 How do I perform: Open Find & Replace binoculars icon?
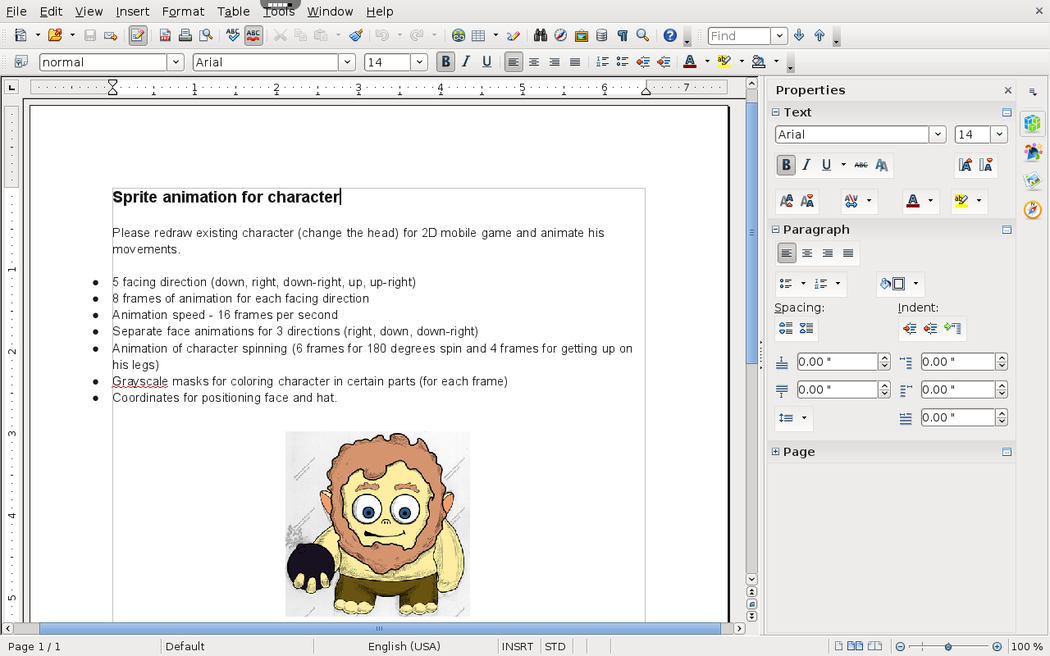(x=540, y=36)
